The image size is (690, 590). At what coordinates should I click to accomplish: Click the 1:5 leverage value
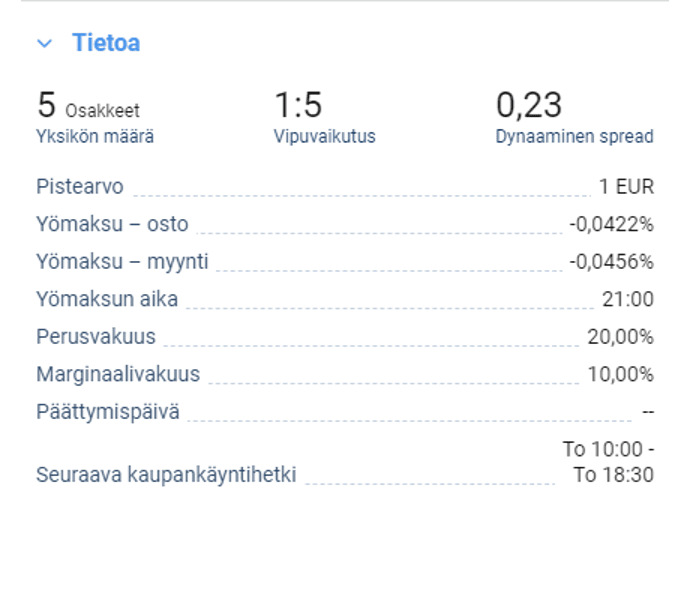[x=298, y=105]
